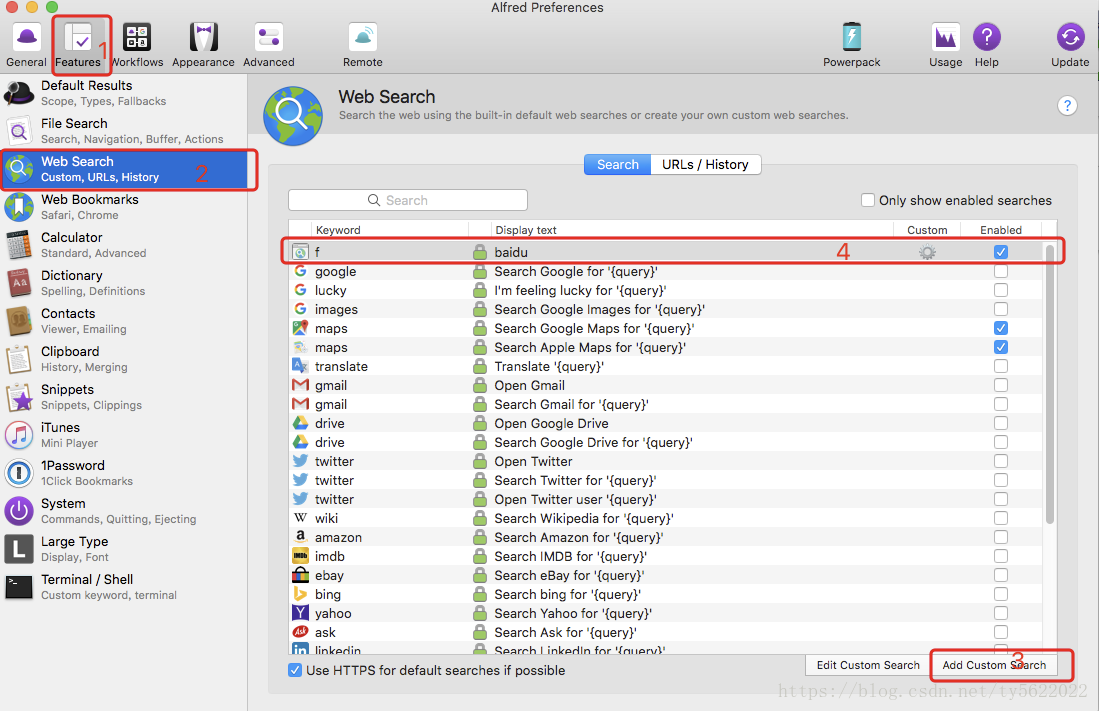Viewport: 1099px width, 711px height.
Task: Enable the google search checkbox
Action: tap(1001, 271)
